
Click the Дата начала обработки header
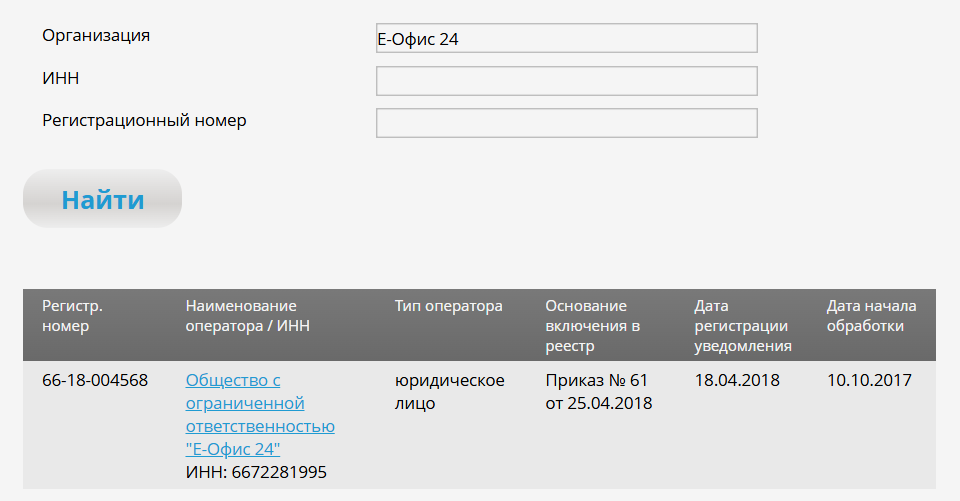click(871, 316)
